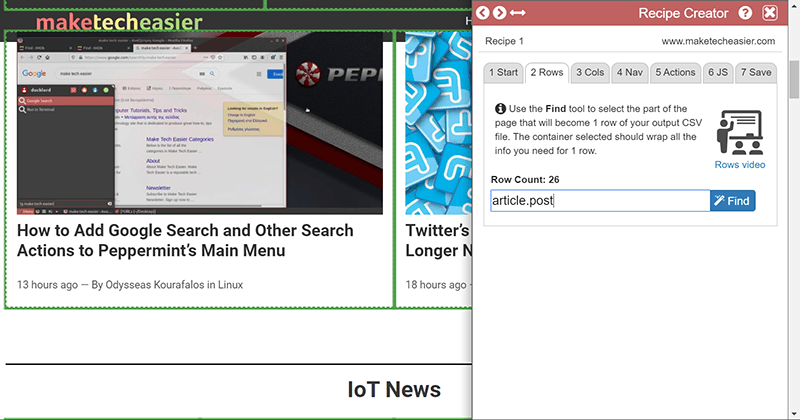Select the 2 Rows tab
800x420 pixels.
546,72
